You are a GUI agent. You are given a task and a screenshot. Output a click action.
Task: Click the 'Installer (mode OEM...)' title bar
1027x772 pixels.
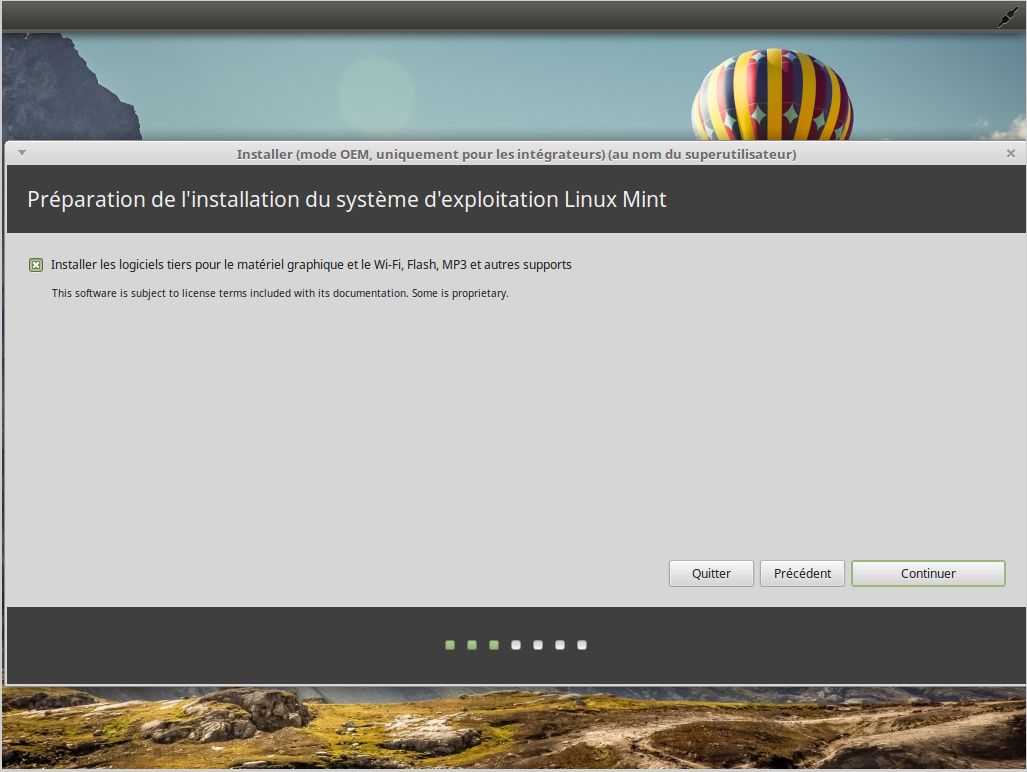[516, 154]
